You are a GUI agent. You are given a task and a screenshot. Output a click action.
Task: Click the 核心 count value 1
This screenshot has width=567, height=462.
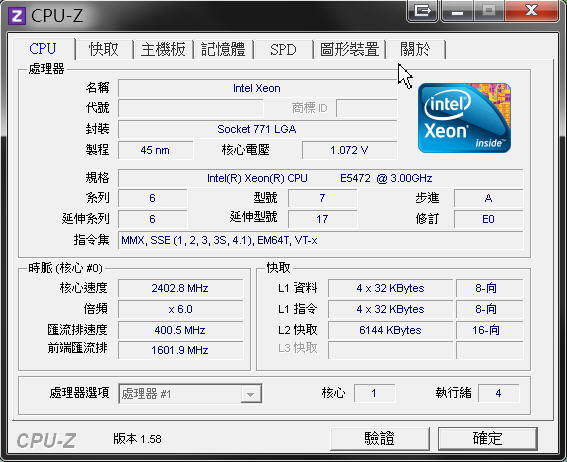pos(374,393)
